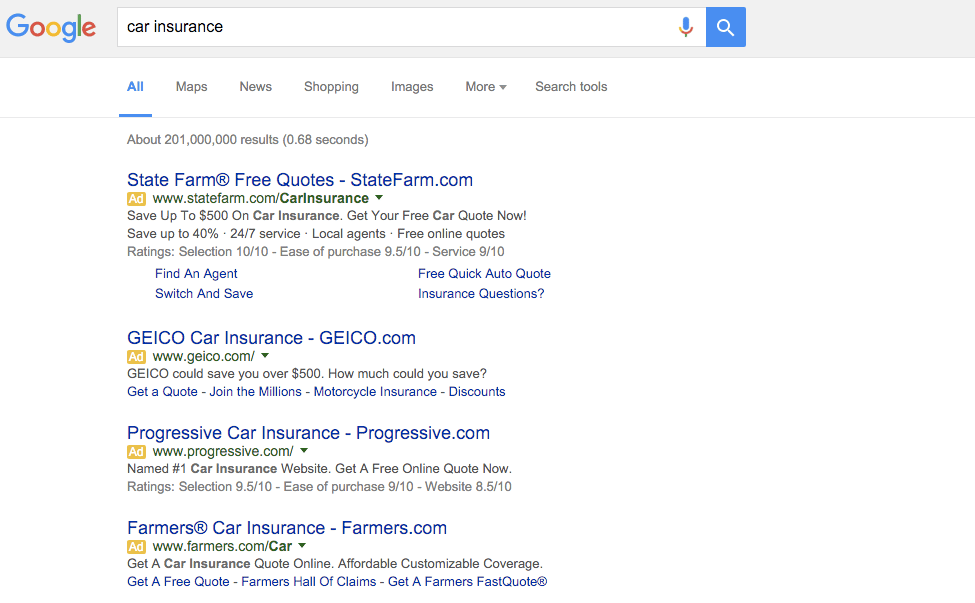Open Search tools options

[571, 87]
